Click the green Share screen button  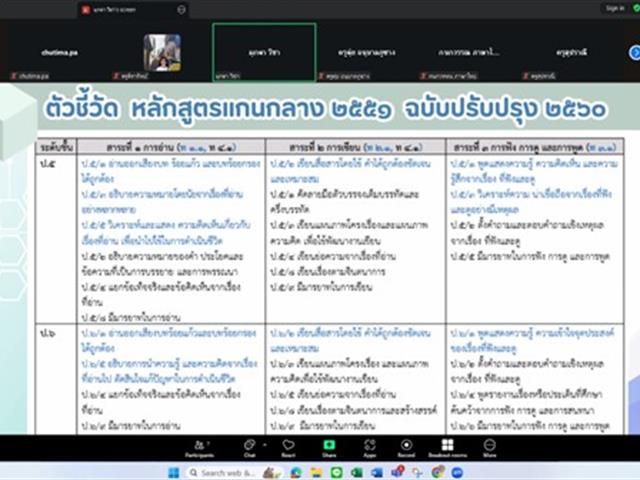click(x=329, y=447)
